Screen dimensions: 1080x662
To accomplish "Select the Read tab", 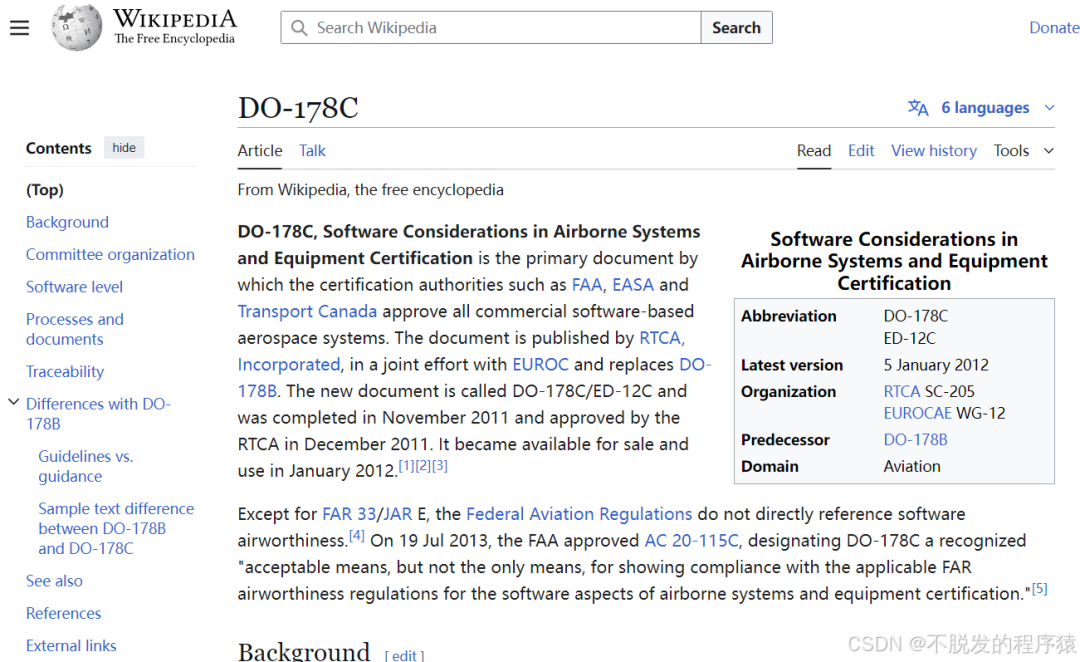I will coord(813,150).
